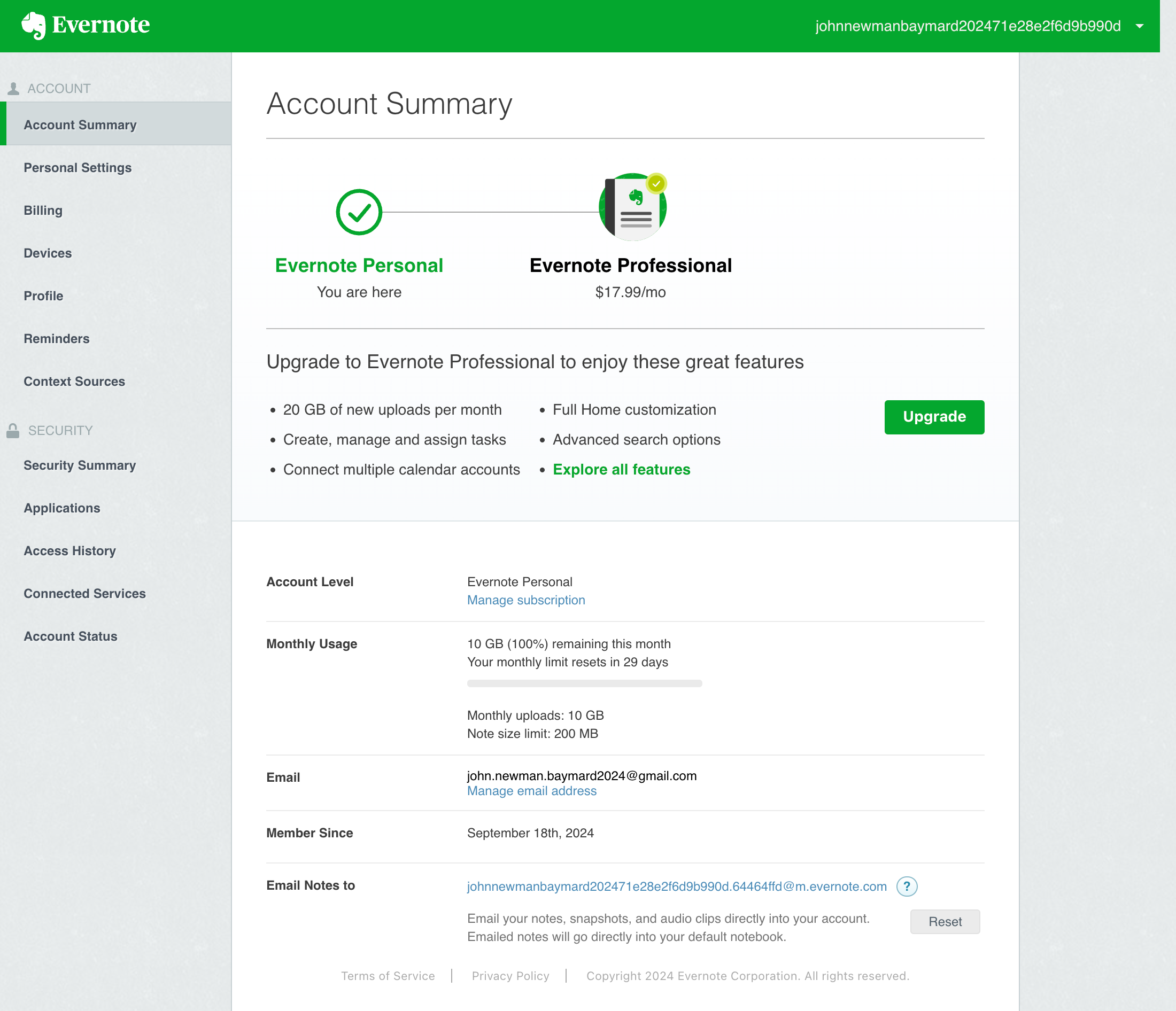The image size is (1176, 1011).
Task: Click the Manage email address link
Action: [531, 791]
